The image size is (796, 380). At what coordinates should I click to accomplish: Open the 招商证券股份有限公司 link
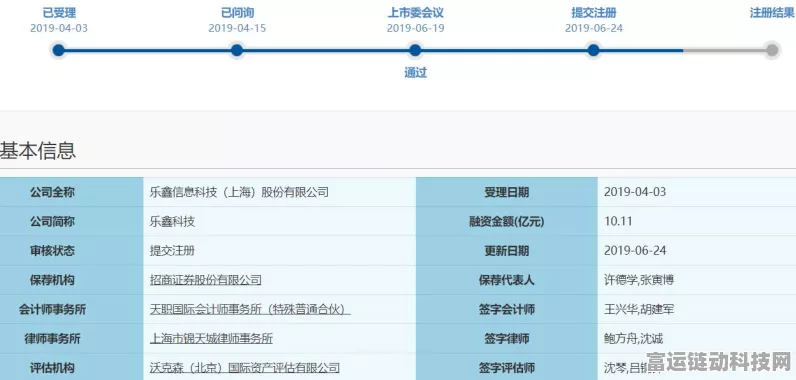pos(206,280)
